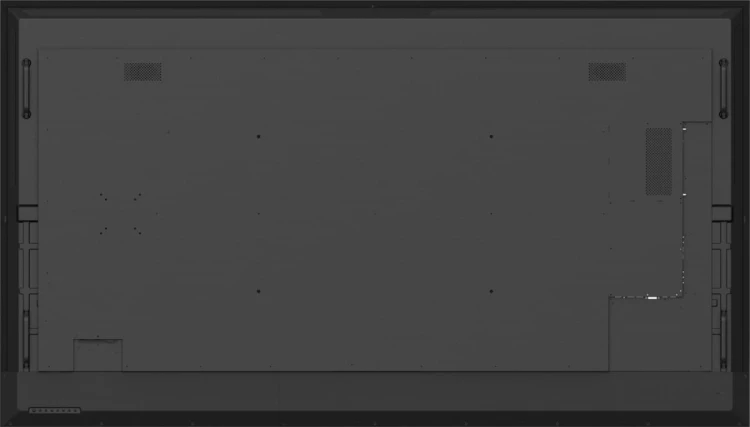The width and height of the screenshot is (750, 427).
Task: Click the left carrying handle
Action: [27, 88]
